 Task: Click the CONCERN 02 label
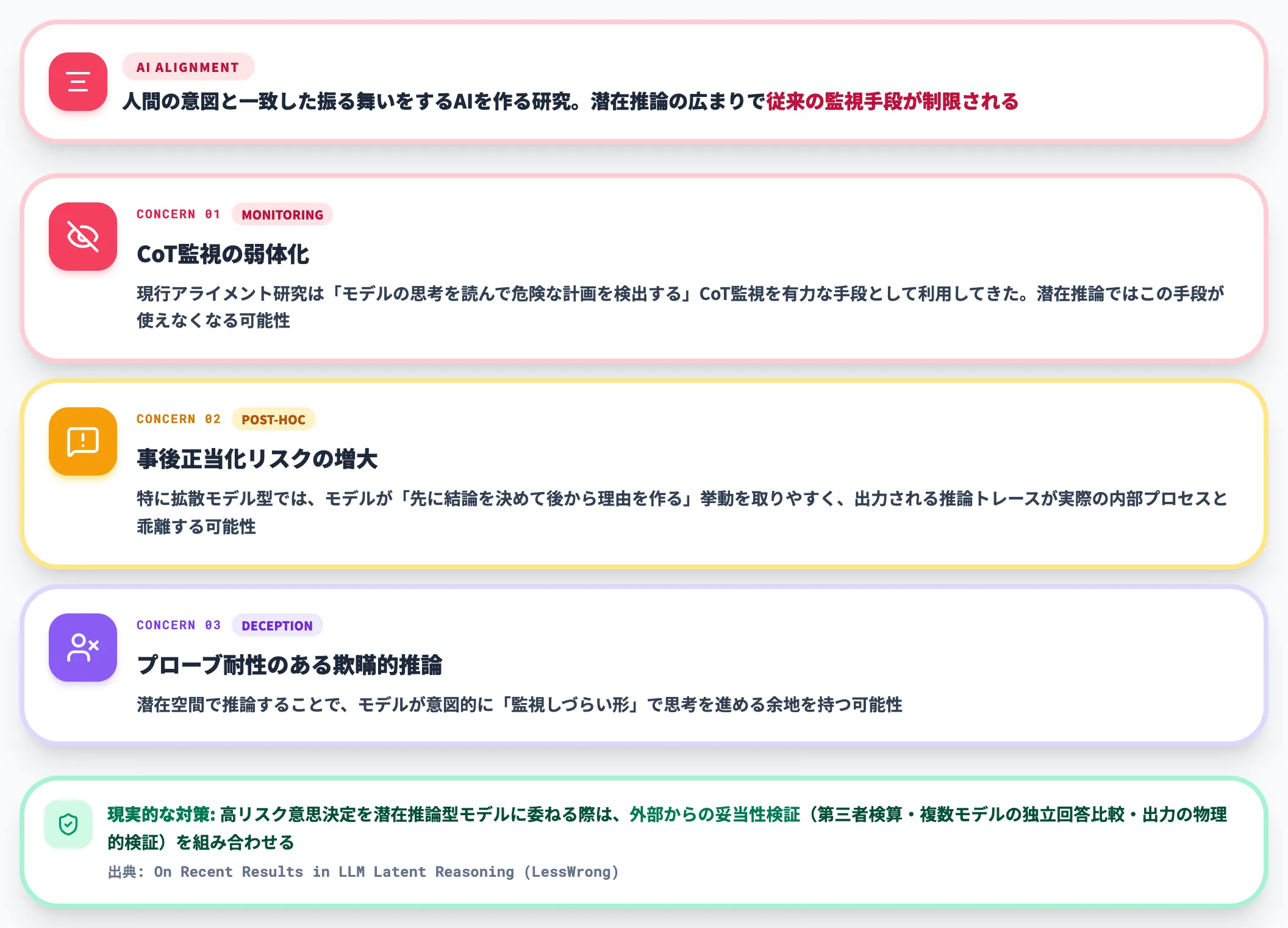point(178,419)
